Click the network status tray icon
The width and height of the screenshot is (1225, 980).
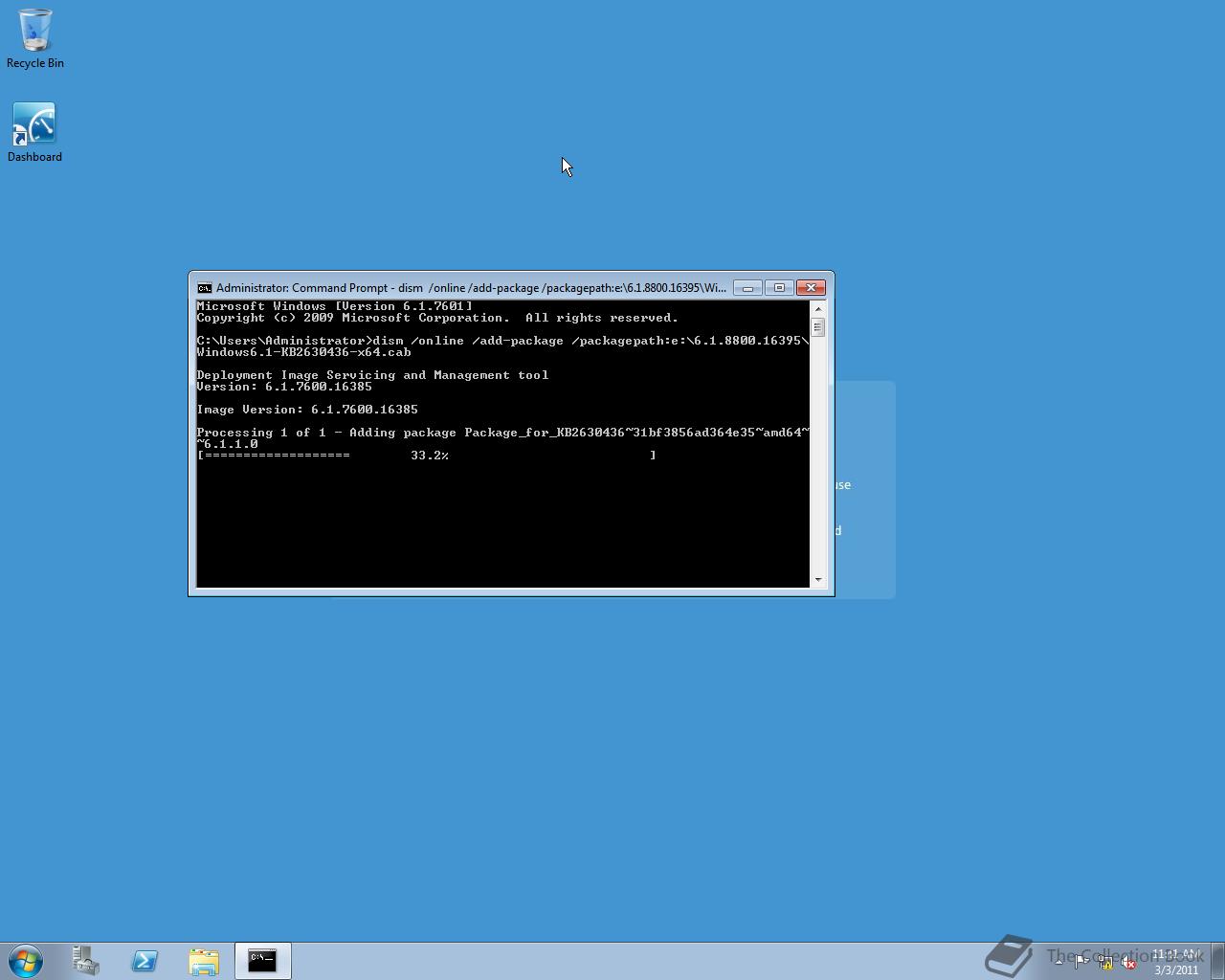click(x=1105, y=962)
